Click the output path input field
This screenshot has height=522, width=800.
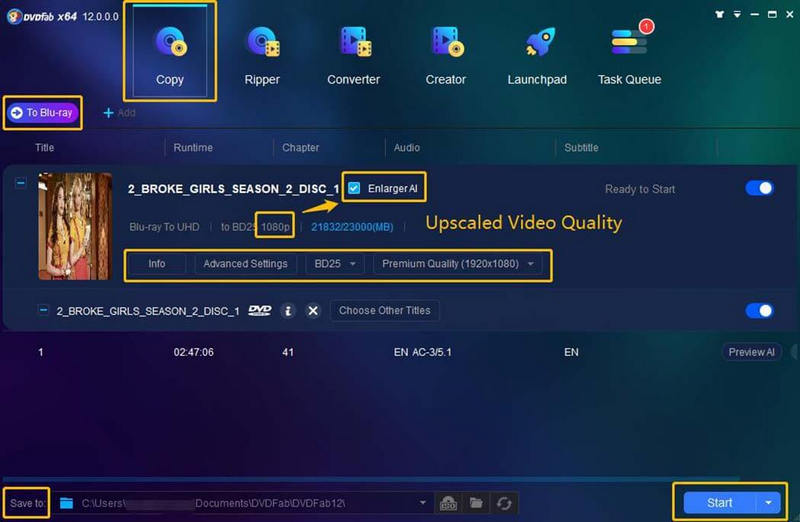click(244, 503)
